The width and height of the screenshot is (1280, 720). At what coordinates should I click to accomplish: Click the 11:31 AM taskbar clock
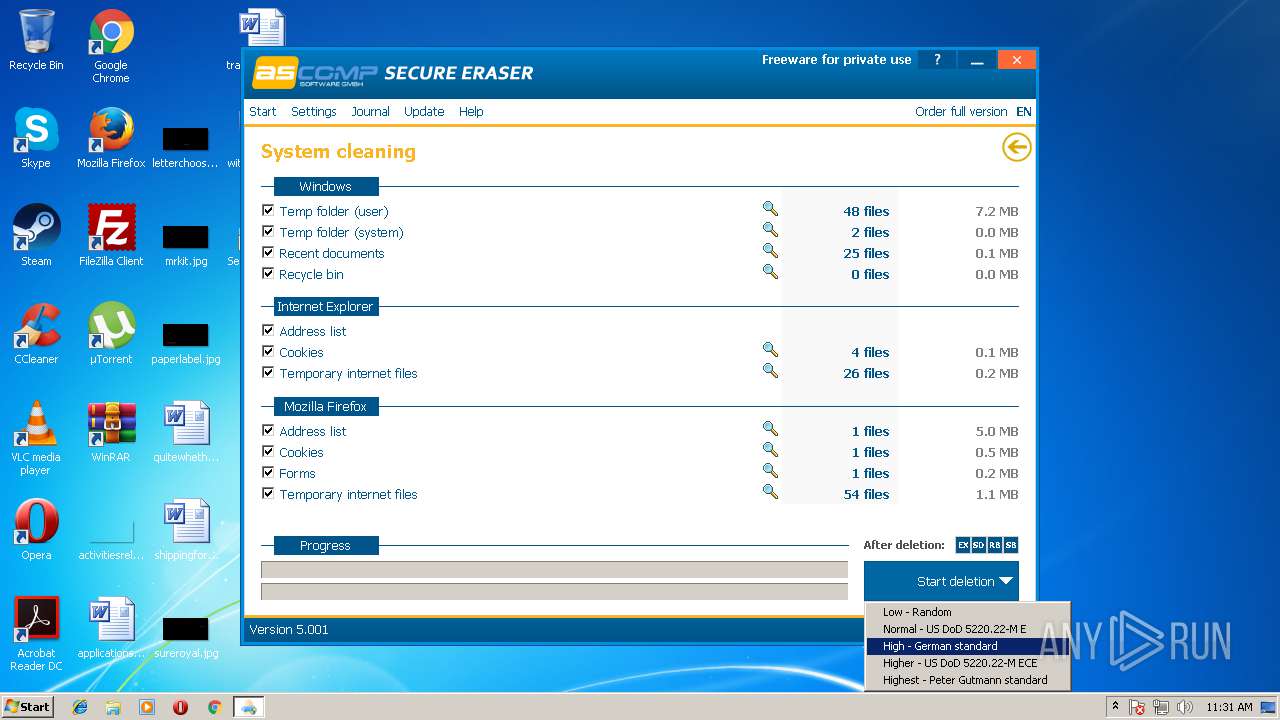coord(1229,707)
